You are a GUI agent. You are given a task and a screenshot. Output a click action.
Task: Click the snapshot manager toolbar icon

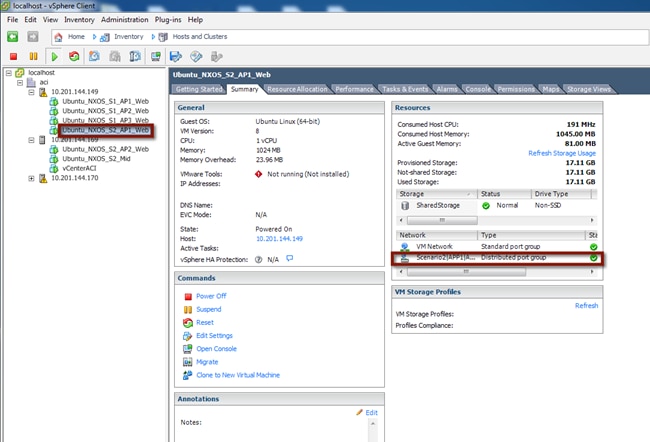135,56
